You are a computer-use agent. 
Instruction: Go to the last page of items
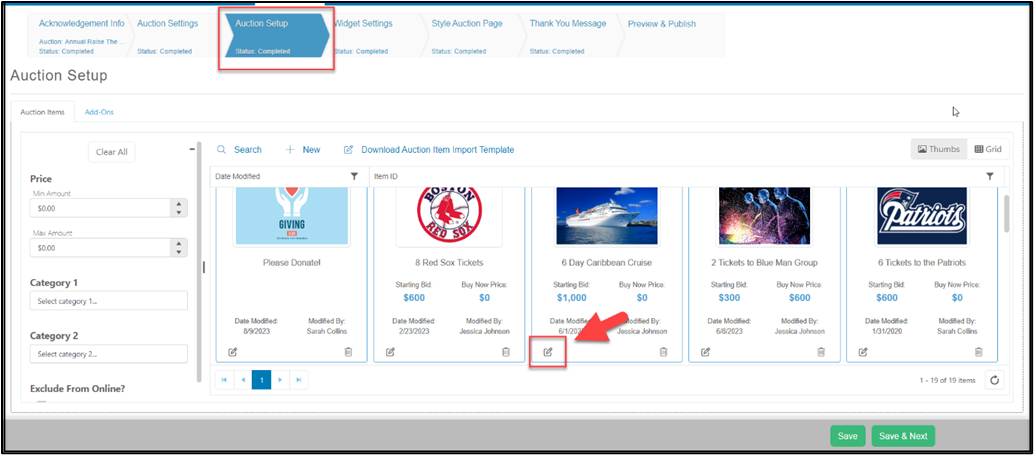(299, 380)
